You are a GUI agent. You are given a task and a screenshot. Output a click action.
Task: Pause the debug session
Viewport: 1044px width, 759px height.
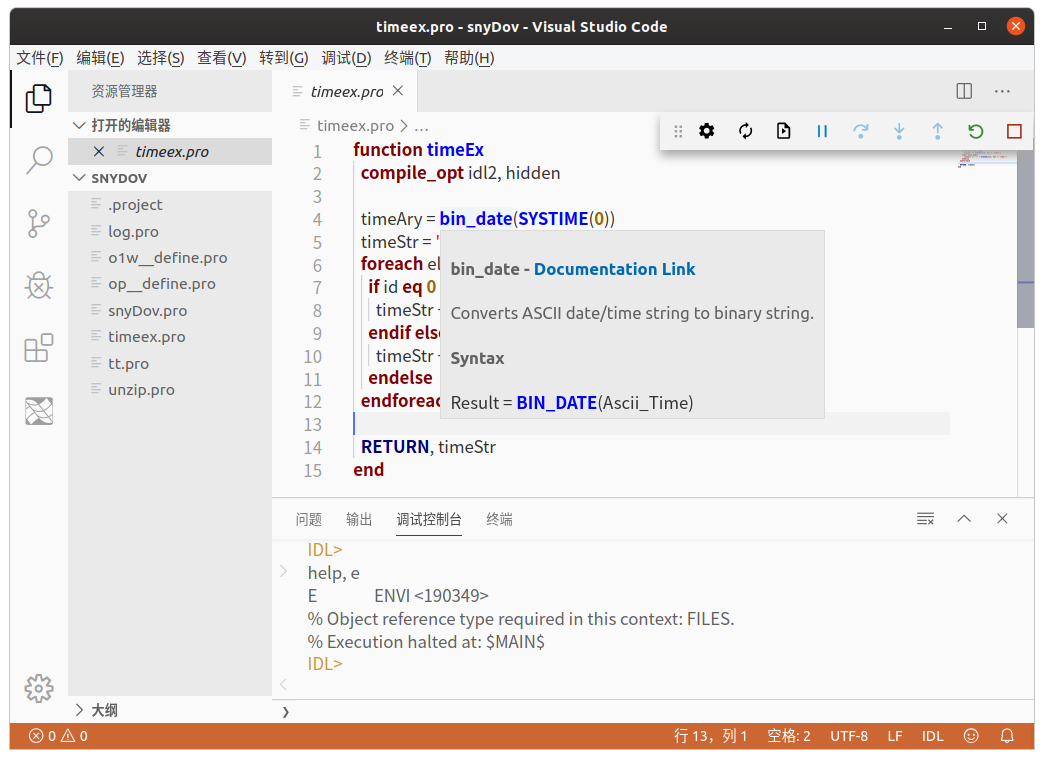(x=822, y=131)
